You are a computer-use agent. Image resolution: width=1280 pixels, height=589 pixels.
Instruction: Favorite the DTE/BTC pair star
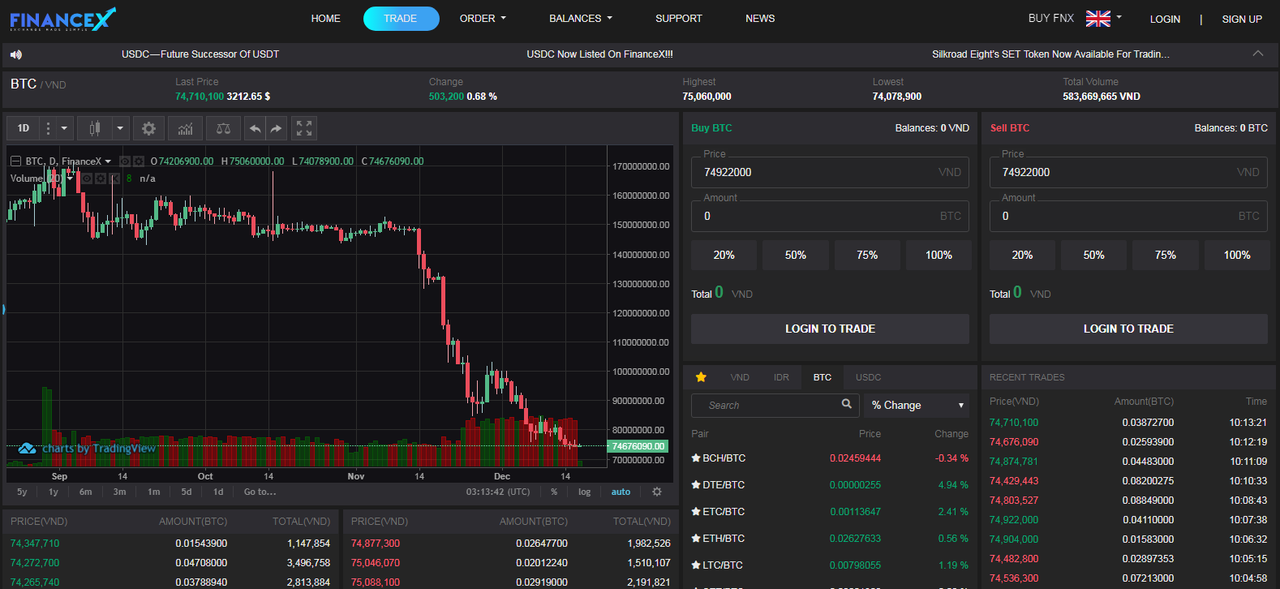pyautogui.click(x=697, y=485)
